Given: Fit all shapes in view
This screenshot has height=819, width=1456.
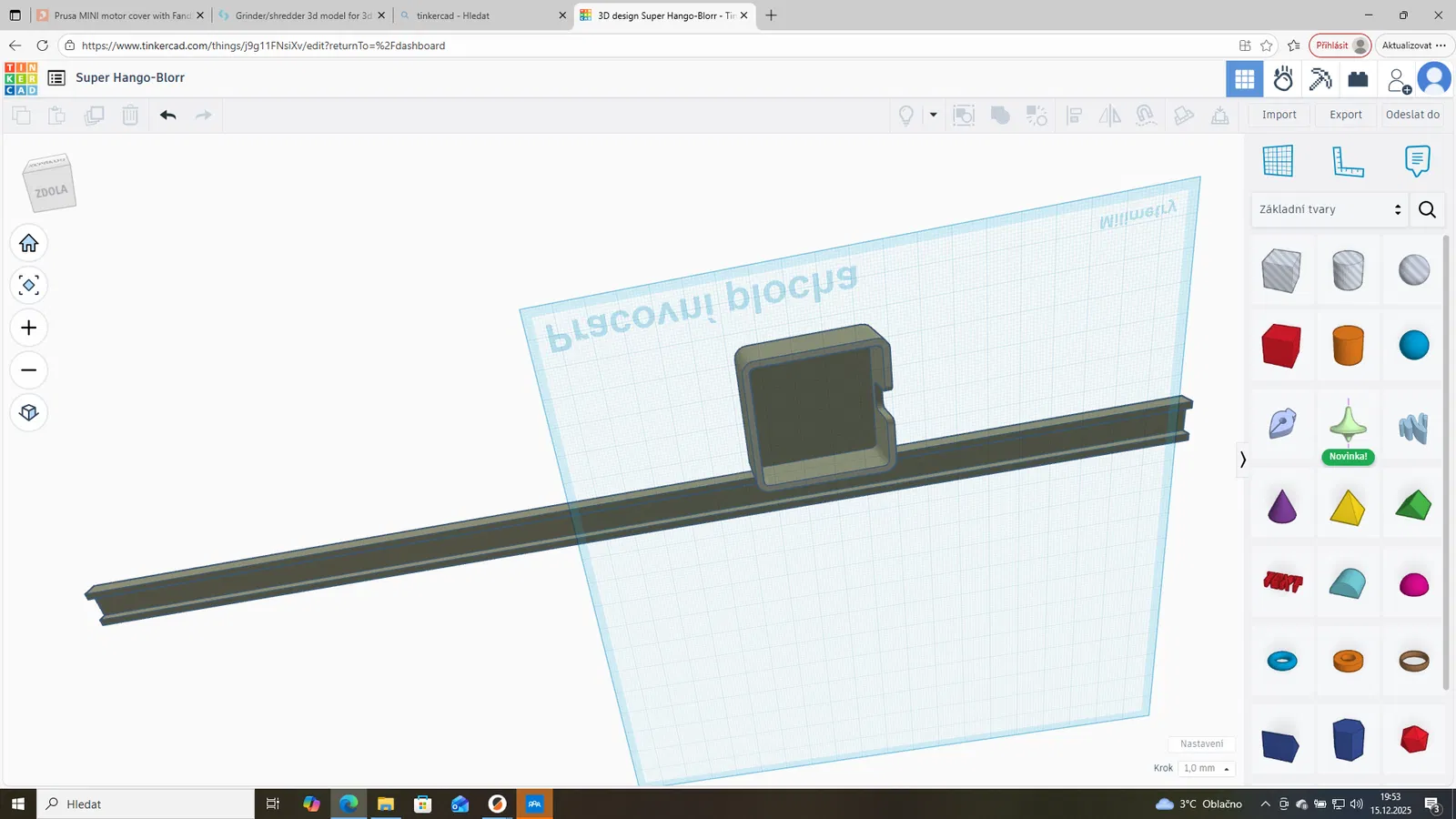Looking at the screenshot, I should click(29, 286).
